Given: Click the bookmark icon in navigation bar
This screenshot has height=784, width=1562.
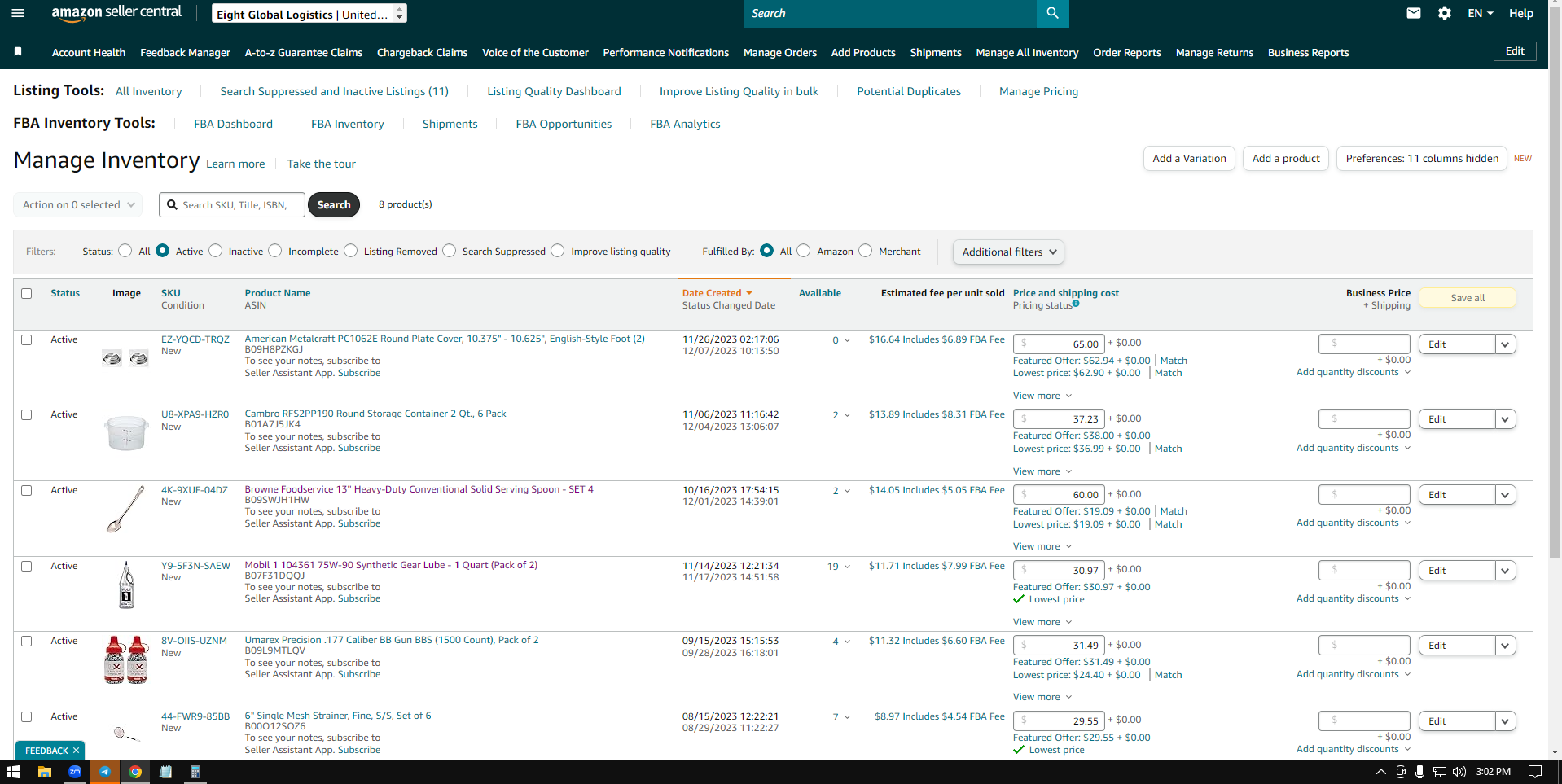Looking at the screenshot, I should (x=18, y=52).
